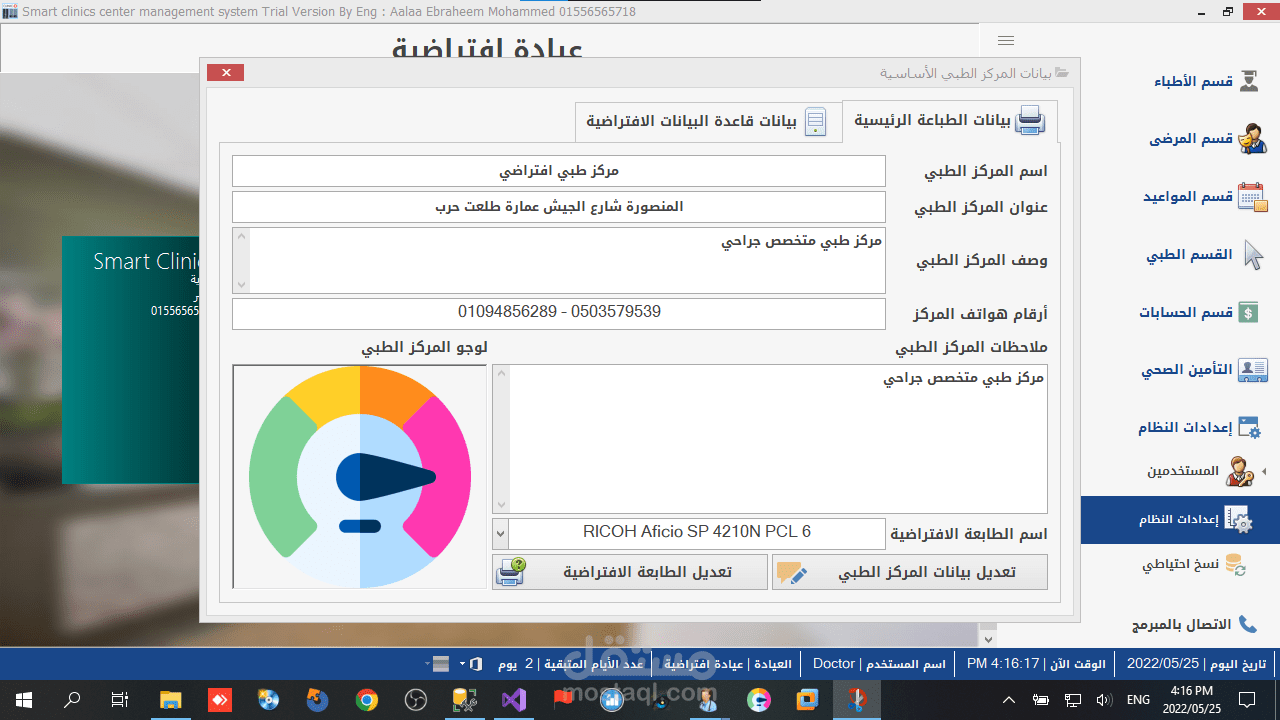Click the medical center address field
Viewport: 1280px width, 720px height.
(559, 207)
